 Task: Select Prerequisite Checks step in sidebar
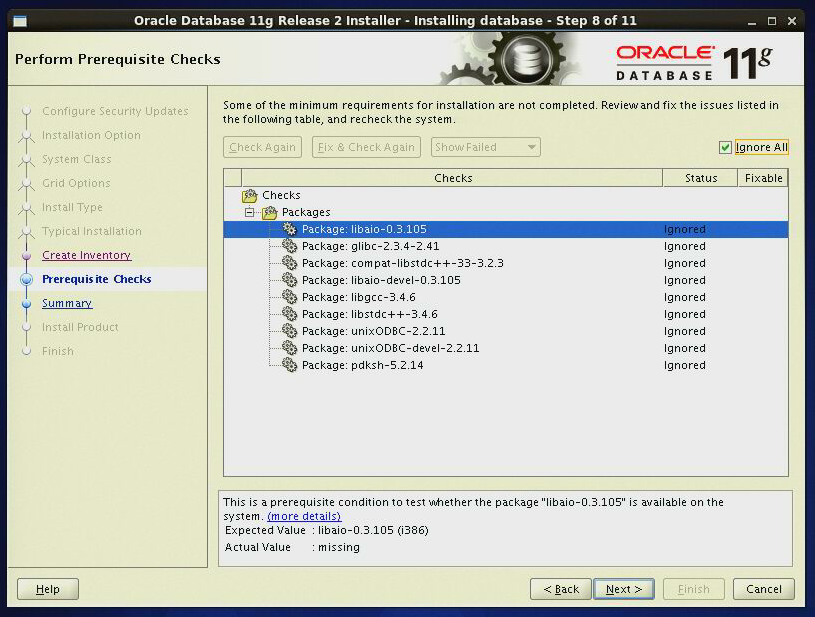coord(97,279)
